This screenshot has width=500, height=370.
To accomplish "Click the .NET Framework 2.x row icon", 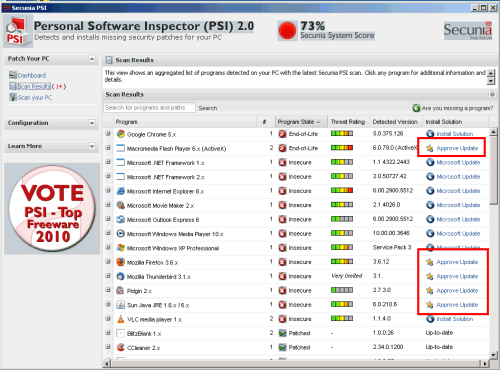I will 120,177.
